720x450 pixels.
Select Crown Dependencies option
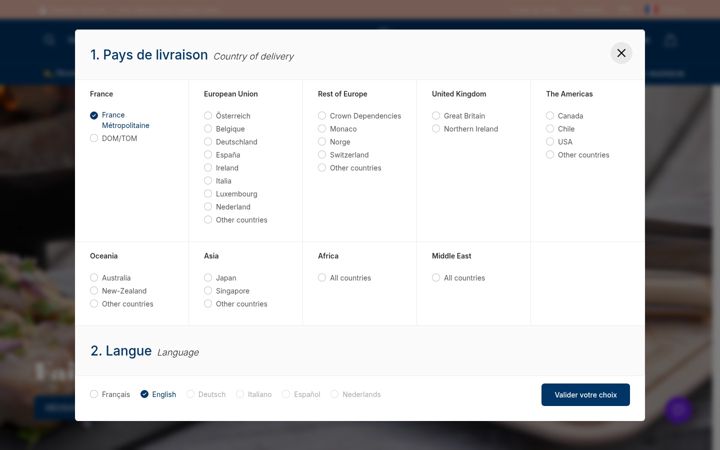359,116
